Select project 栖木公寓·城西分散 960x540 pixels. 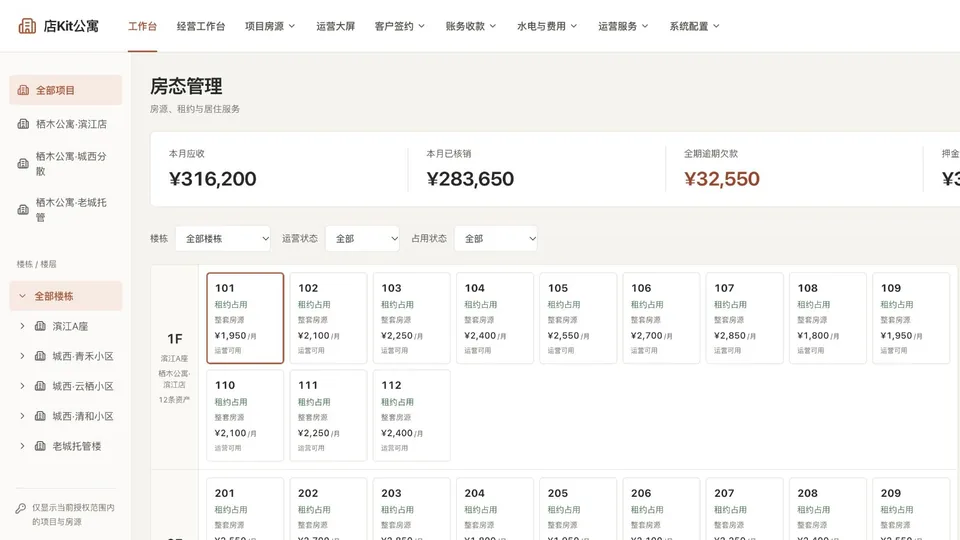click(66, 163)
